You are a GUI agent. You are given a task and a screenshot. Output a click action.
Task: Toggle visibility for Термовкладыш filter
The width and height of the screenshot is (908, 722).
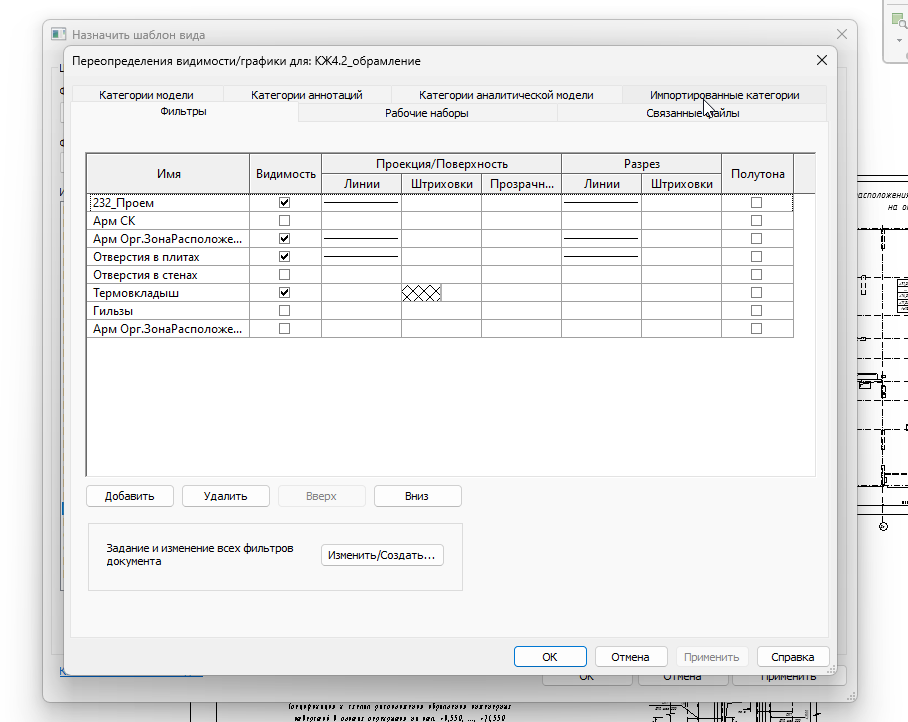click(284, 292)
